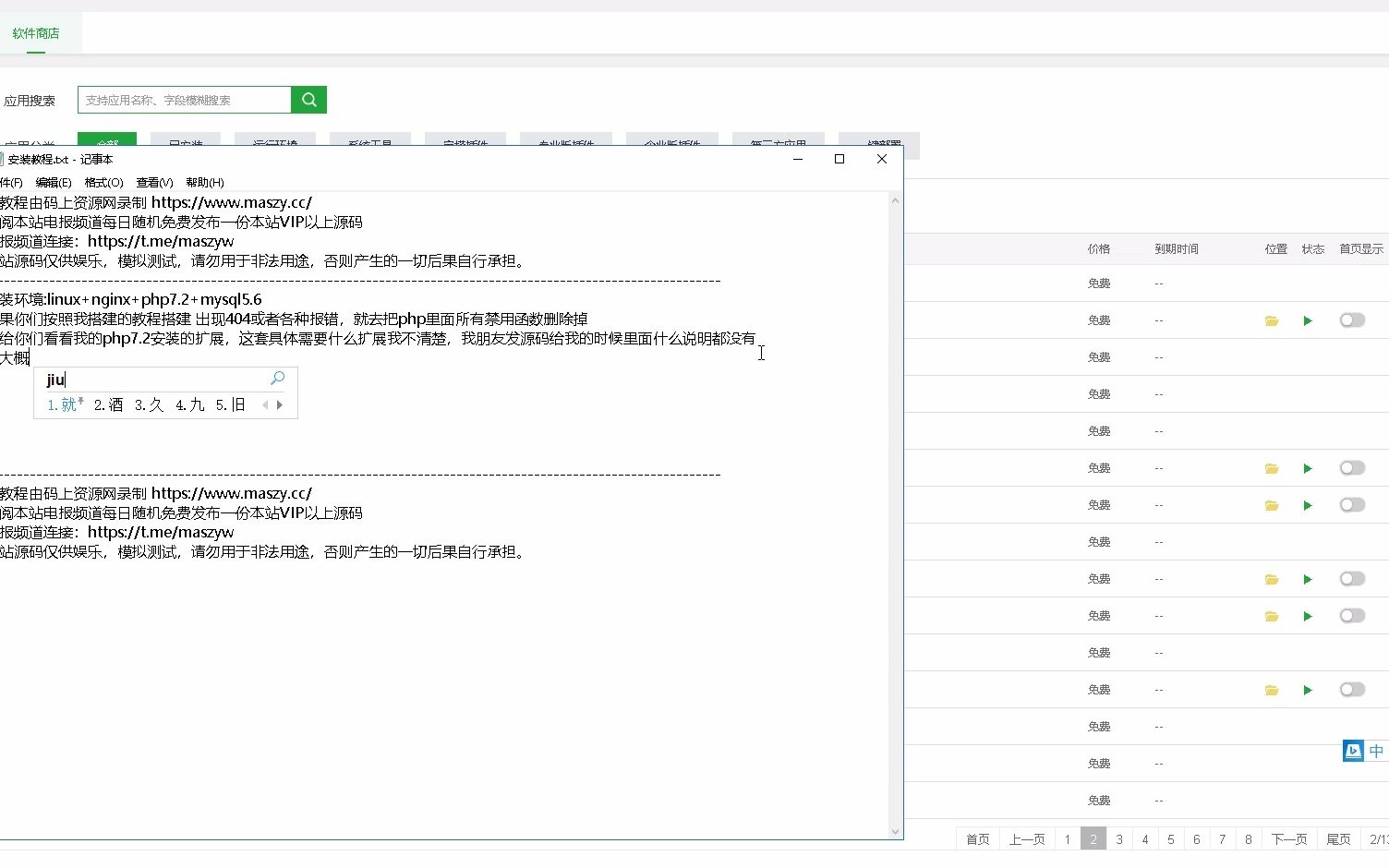Click the green start arrow in the 状态 column
Screen dimensions: 1389x868
pos(1308,319)
